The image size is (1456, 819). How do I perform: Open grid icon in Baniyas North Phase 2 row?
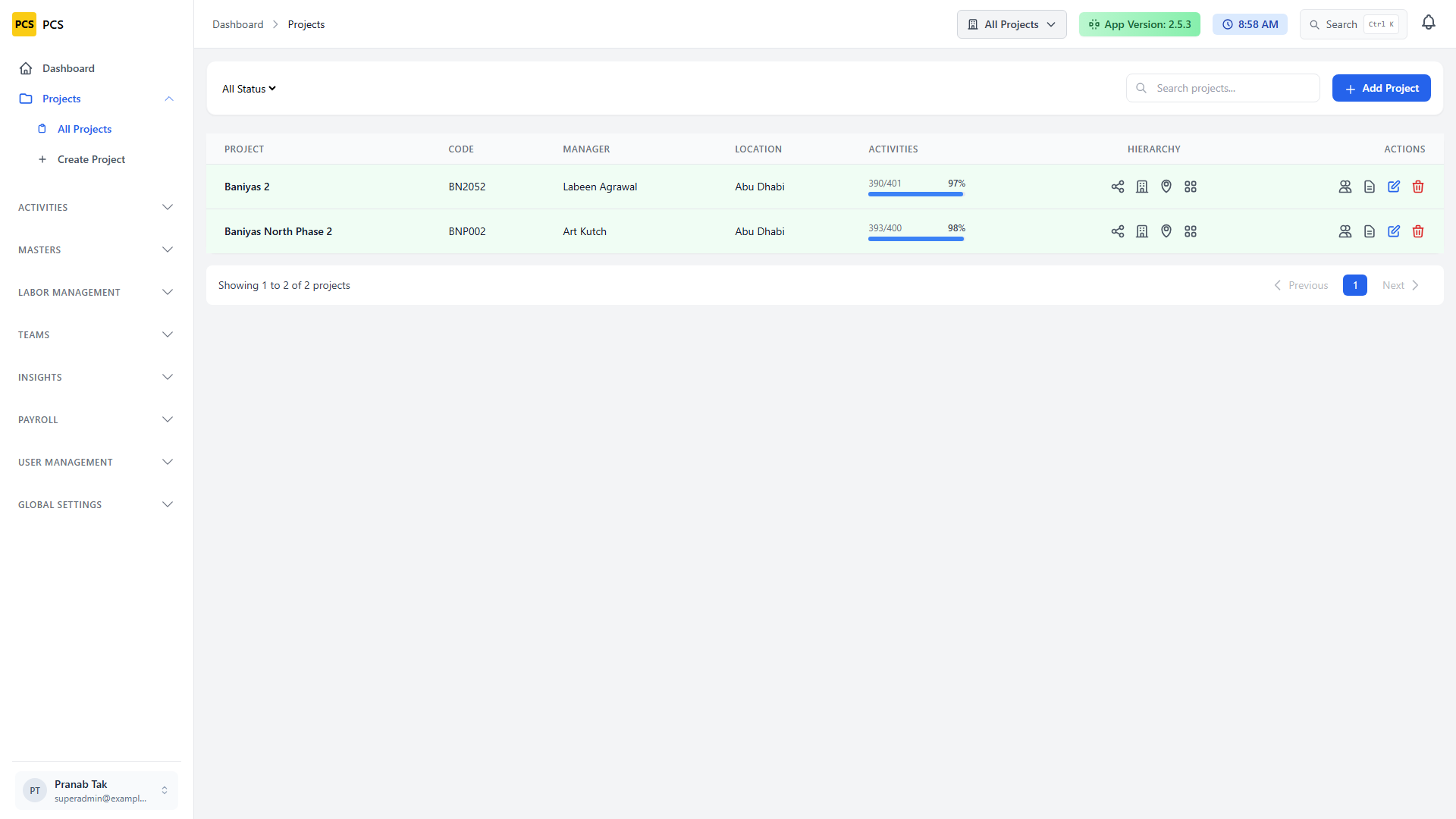tap(1191, 231)
